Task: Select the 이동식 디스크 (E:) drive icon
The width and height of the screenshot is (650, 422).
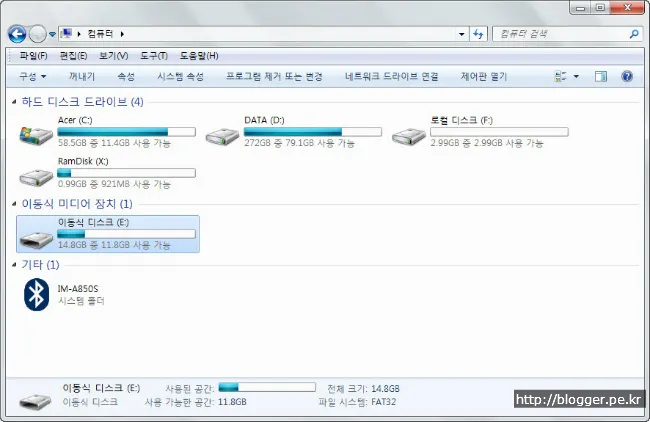Action: point(36,239)
